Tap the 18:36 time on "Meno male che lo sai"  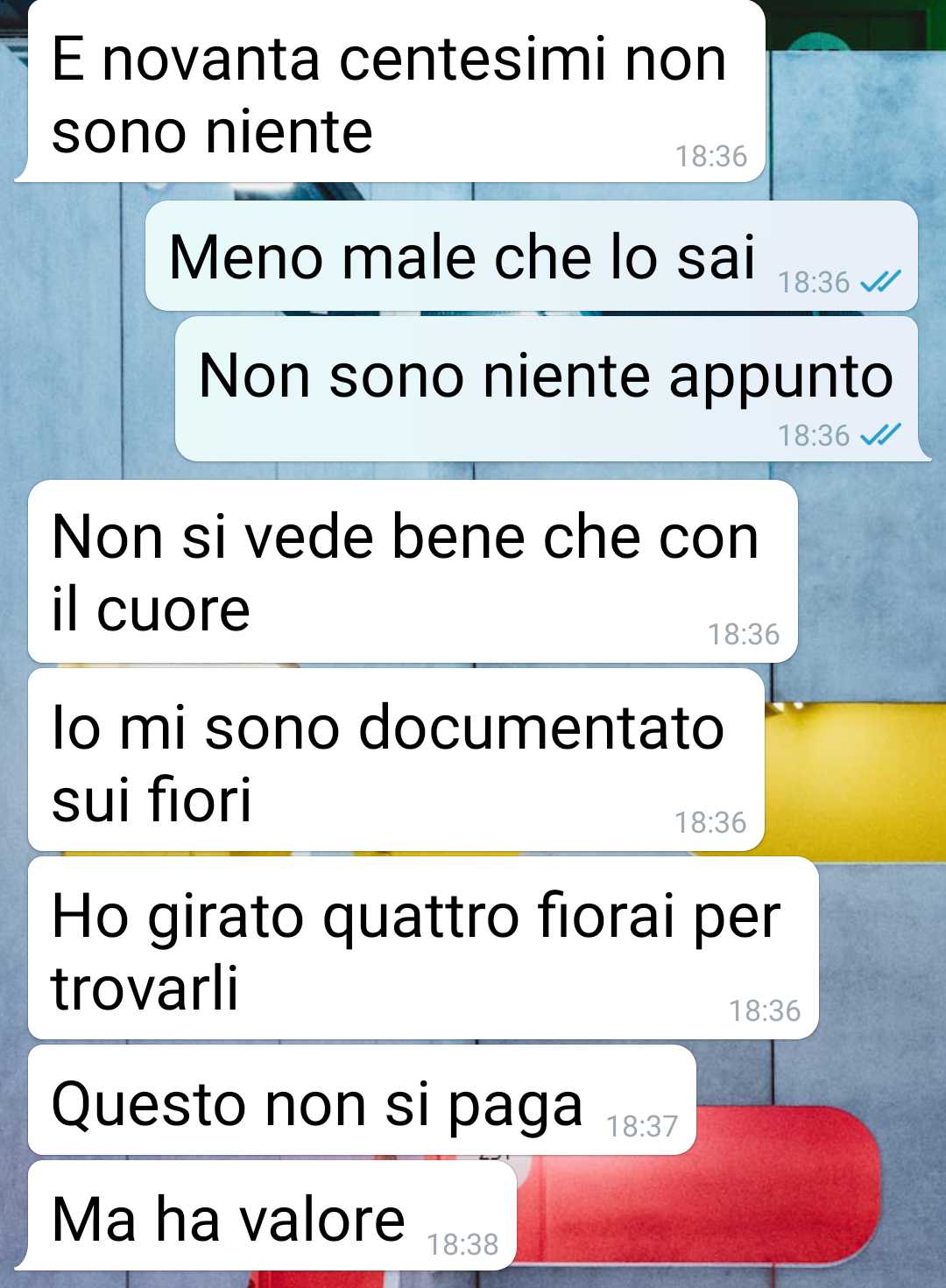(x=814, y=282)
